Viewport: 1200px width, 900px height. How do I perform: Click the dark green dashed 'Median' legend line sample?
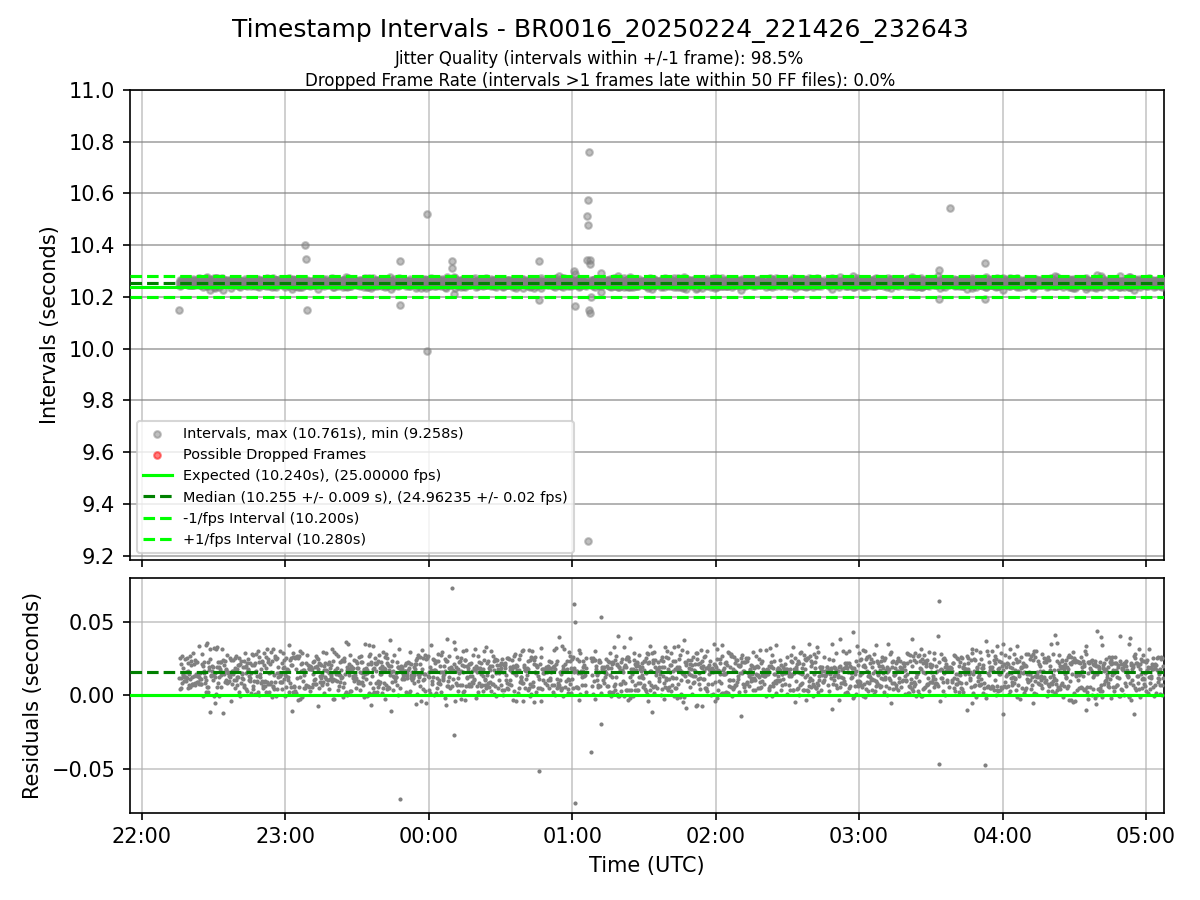[x=157, y=497]
